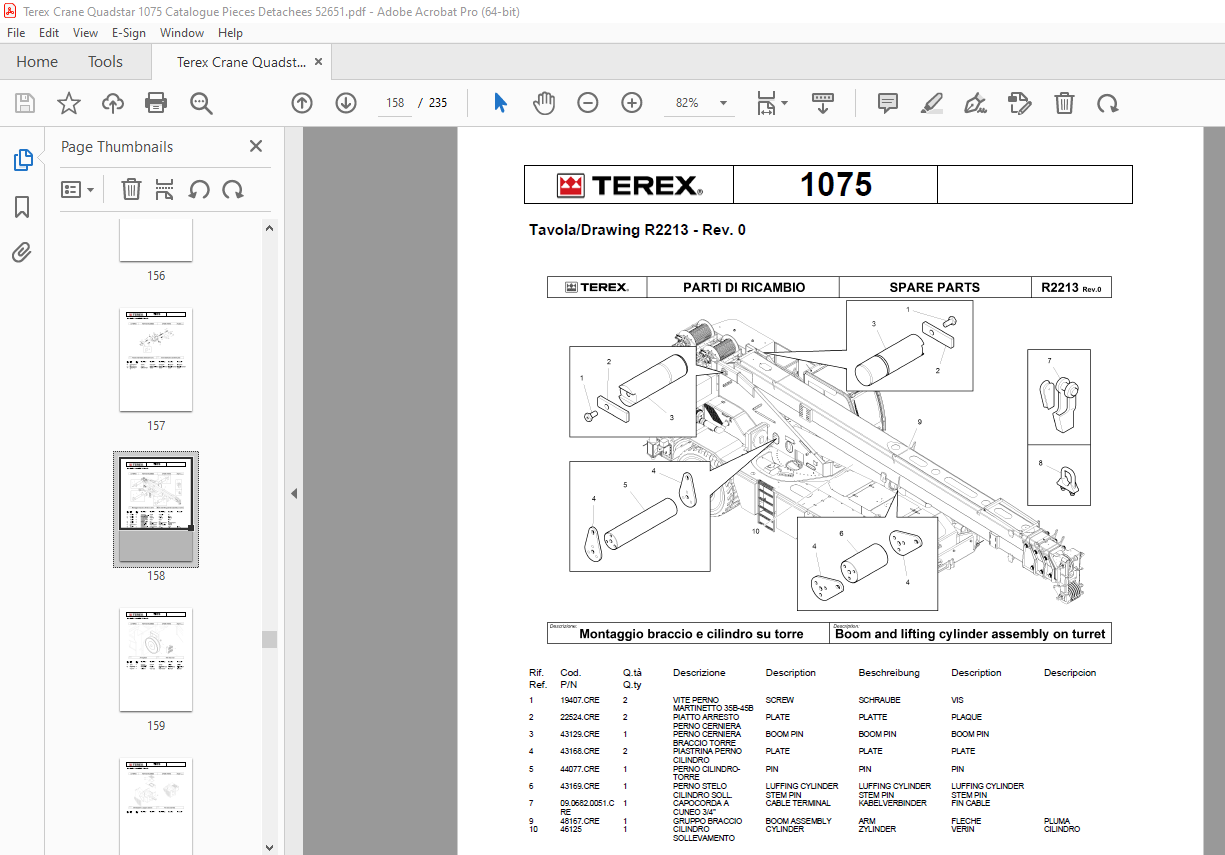
Task: Select page 158 thumbnail
Action: (x=156, y=509)
